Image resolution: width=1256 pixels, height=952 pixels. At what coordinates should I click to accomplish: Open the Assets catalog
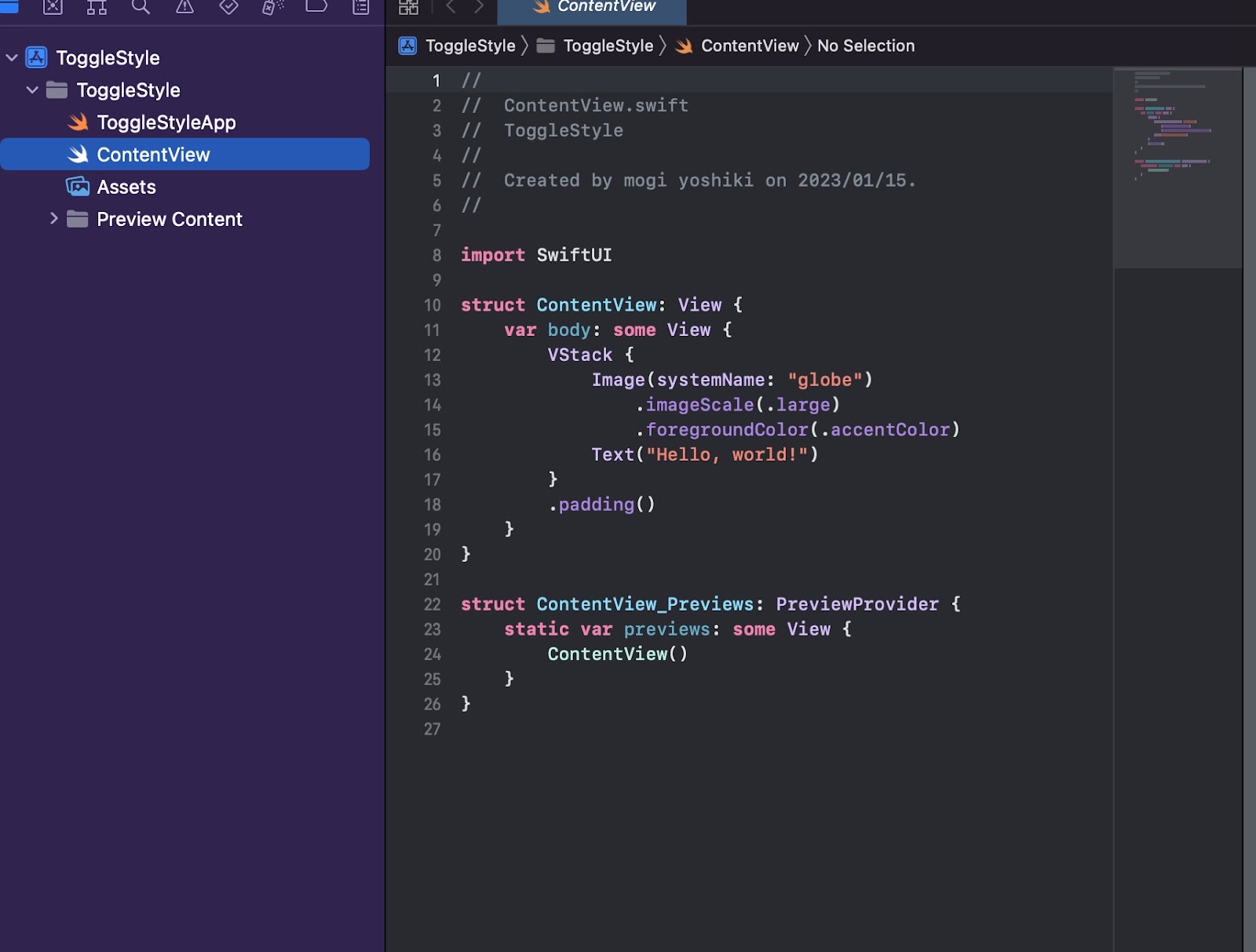126,187
